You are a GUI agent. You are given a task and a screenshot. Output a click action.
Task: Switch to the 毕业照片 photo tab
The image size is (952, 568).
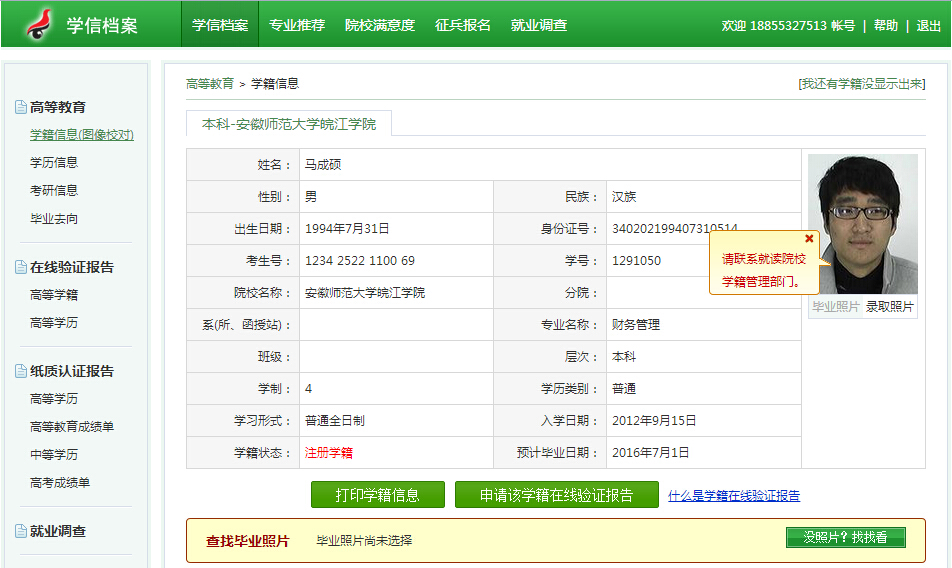point(835,306)
